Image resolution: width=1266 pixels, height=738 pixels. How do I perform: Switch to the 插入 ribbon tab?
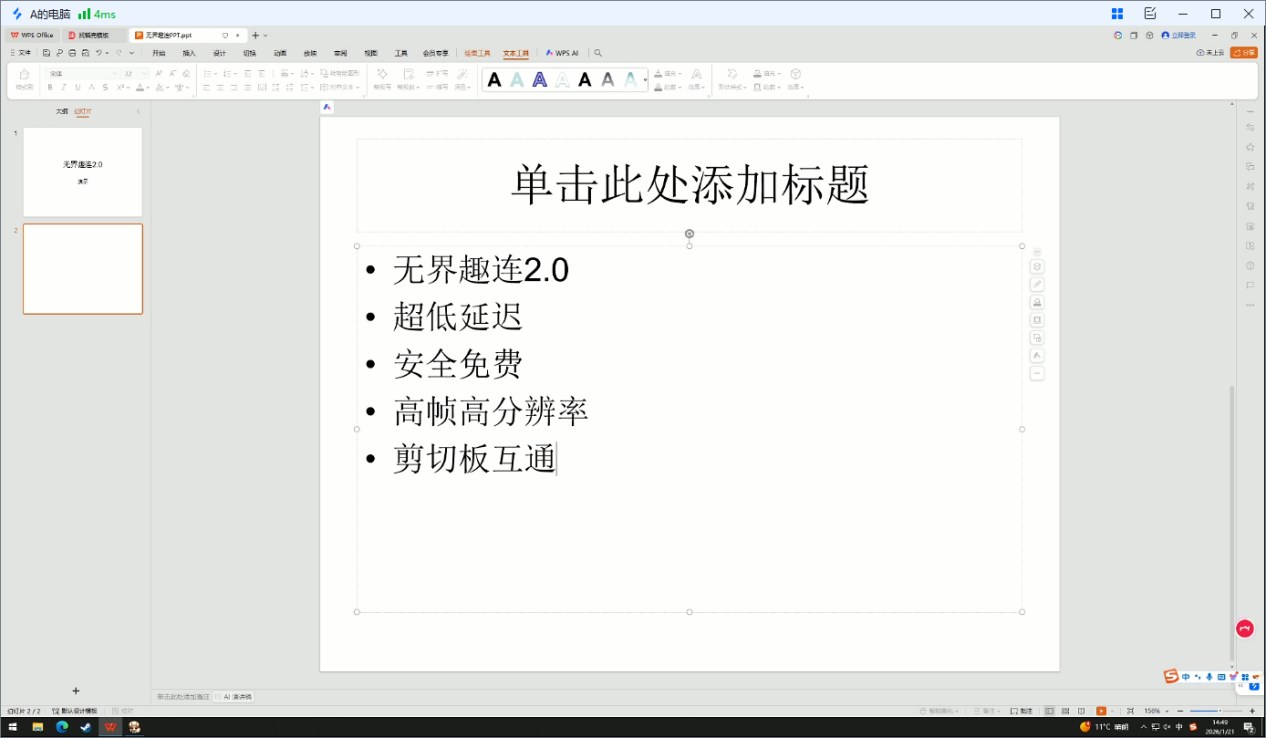tap(189, 53)
